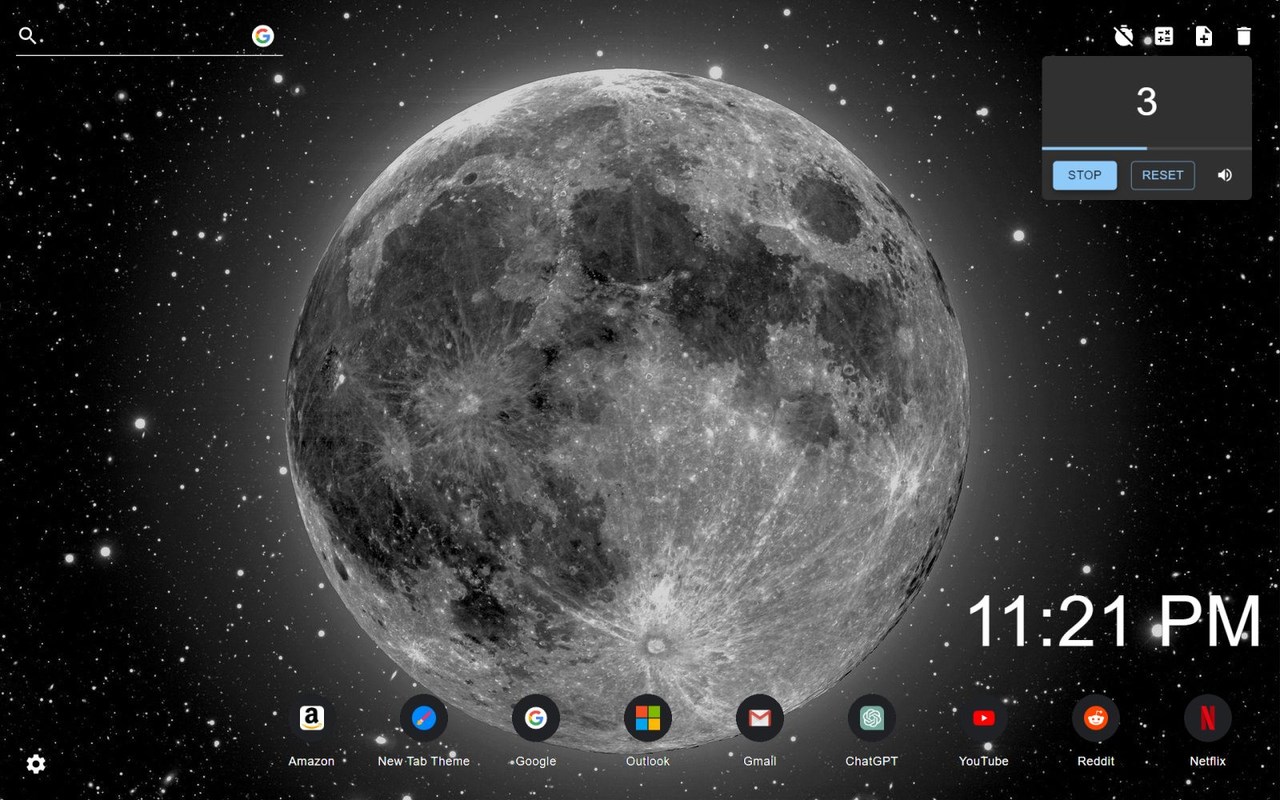Click the trash delete icon
1280x800 pixels.
tap(1244, 36)
